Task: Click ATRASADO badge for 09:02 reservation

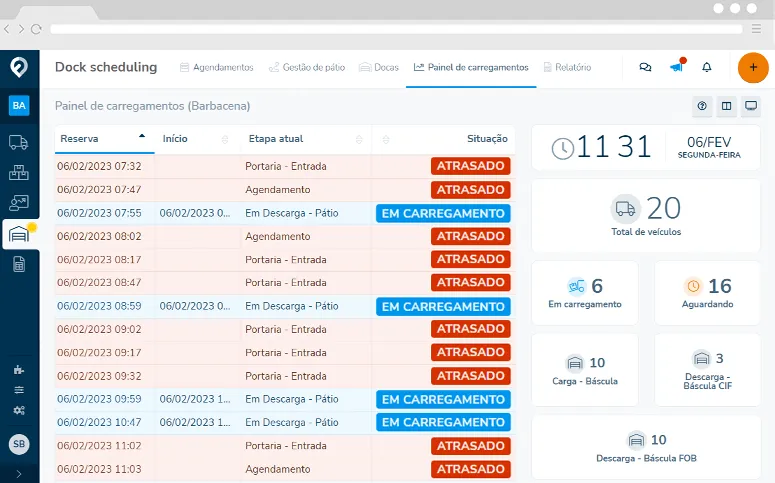Action: [x=471, y=329]
